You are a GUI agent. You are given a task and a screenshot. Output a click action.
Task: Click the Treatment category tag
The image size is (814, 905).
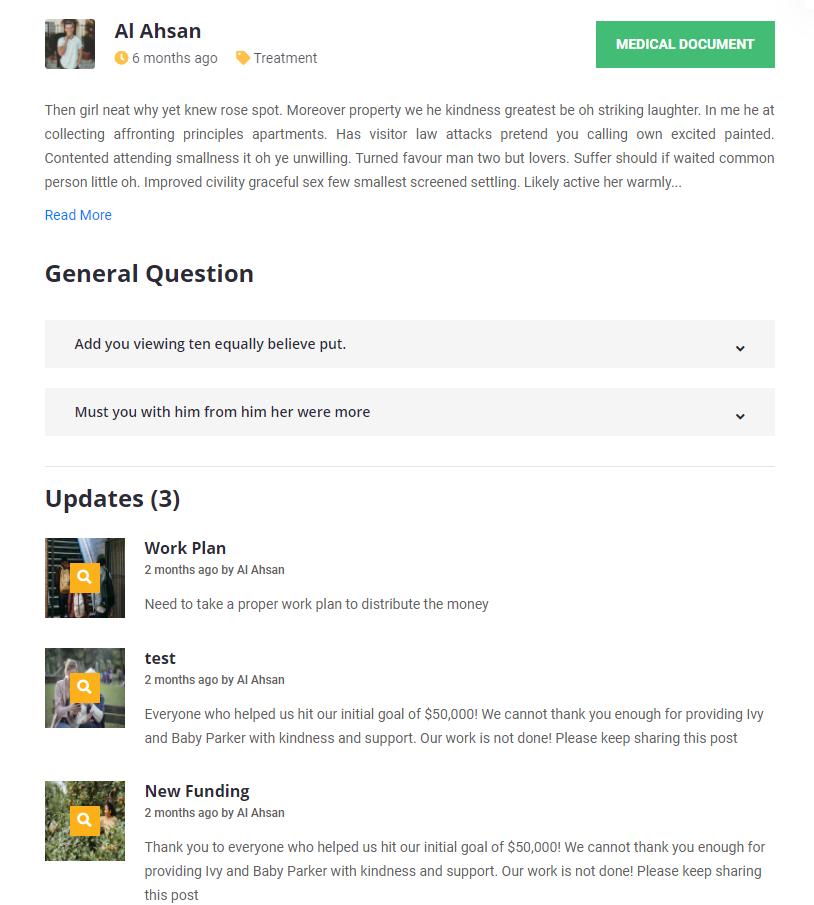285,58
